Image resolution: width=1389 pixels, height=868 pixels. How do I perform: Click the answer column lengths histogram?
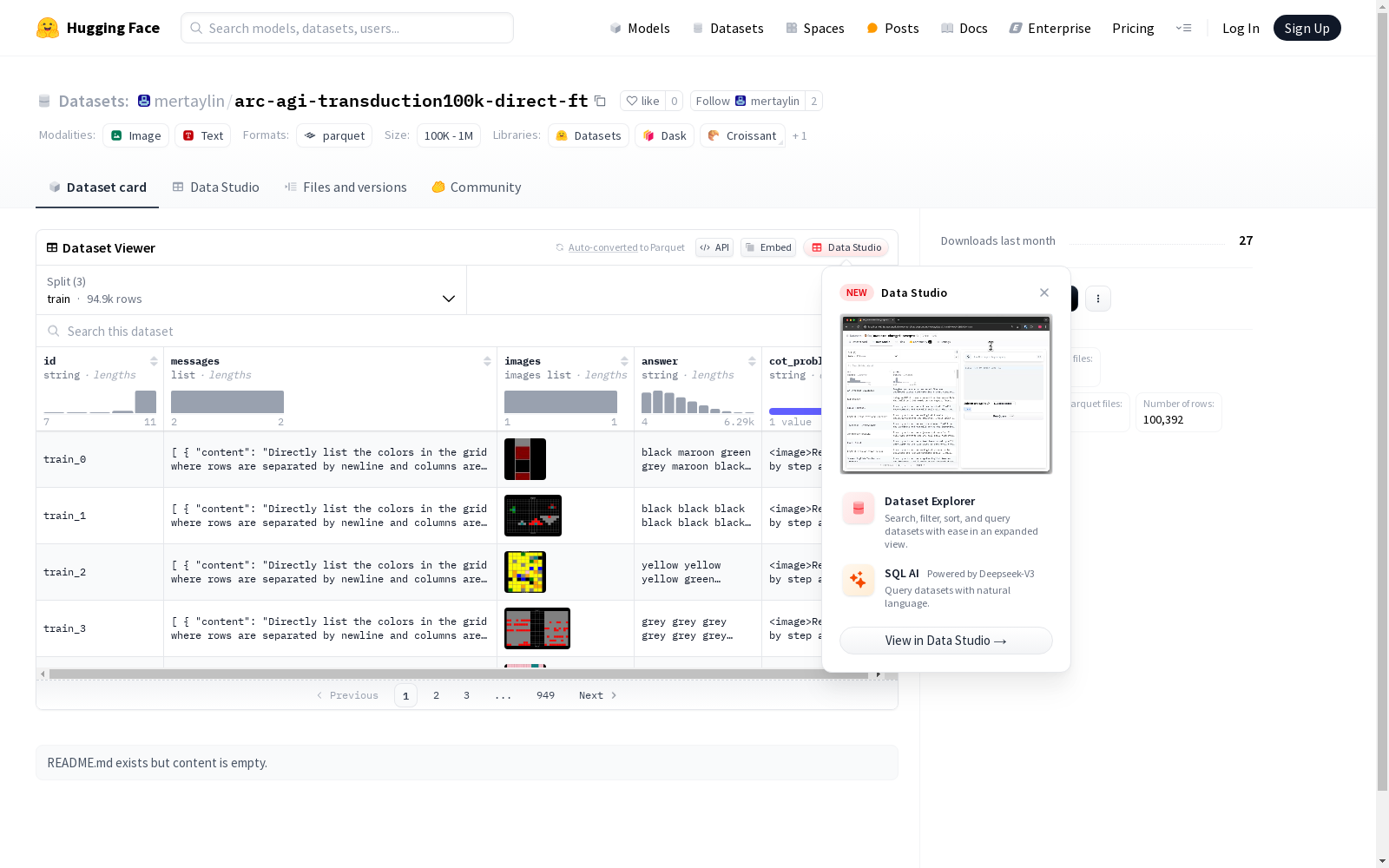tap(698, 402)
